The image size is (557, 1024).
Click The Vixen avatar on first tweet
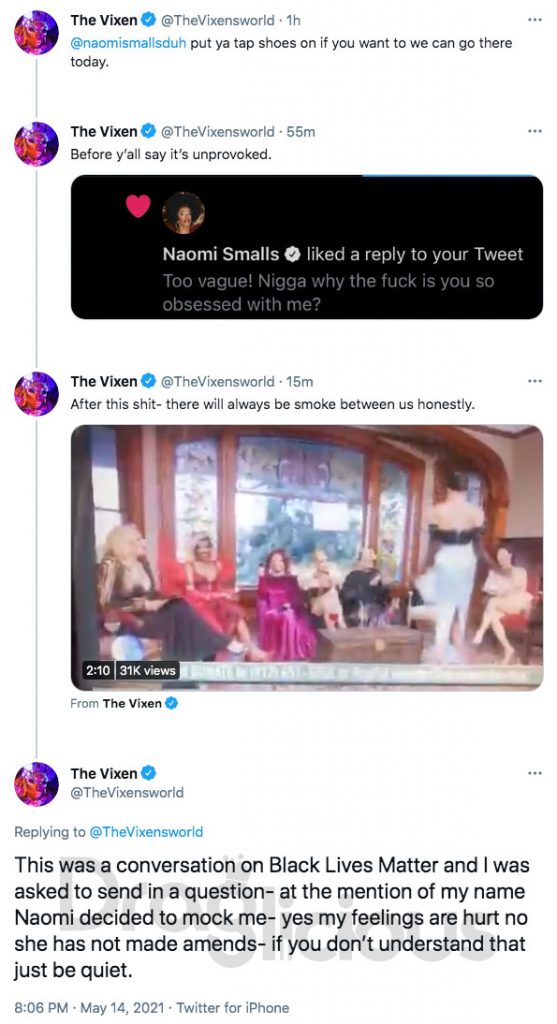(37, 32)
